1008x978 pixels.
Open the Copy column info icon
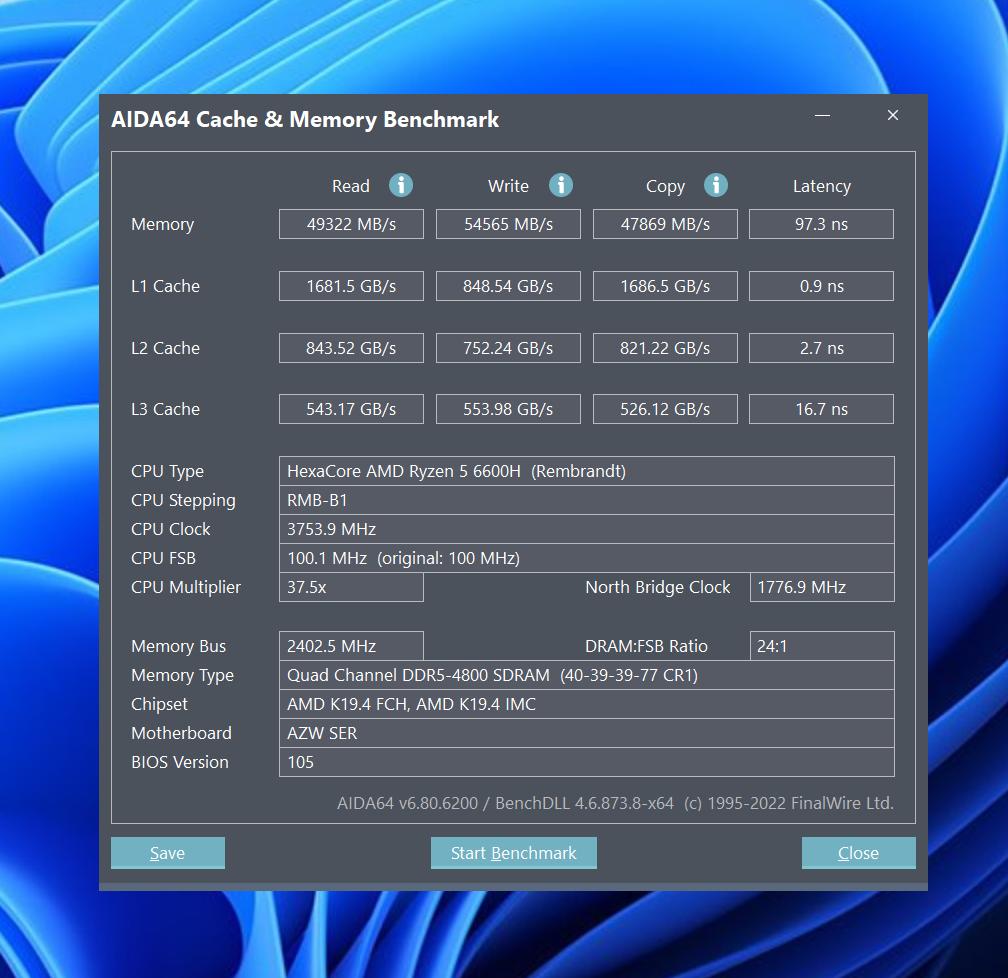tap(715, 185)
